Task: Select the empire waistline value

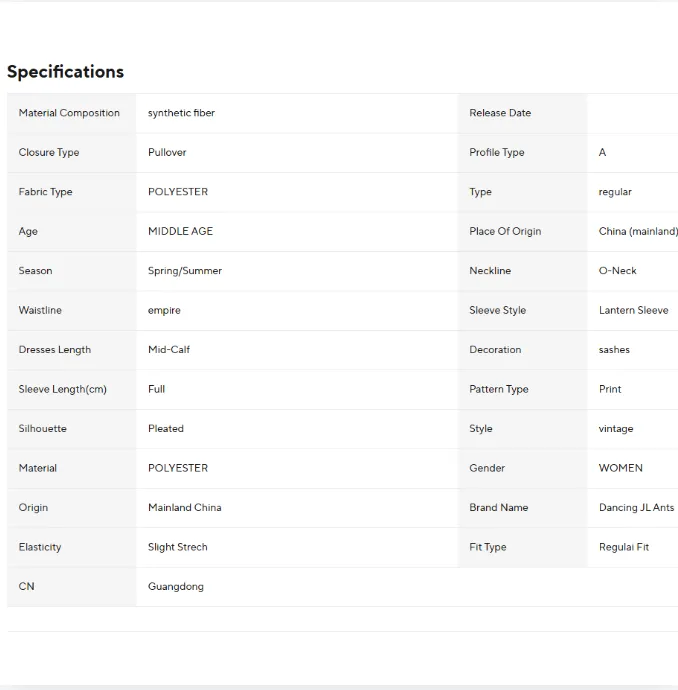Action: pyautogui.click(x=164, y=310)
